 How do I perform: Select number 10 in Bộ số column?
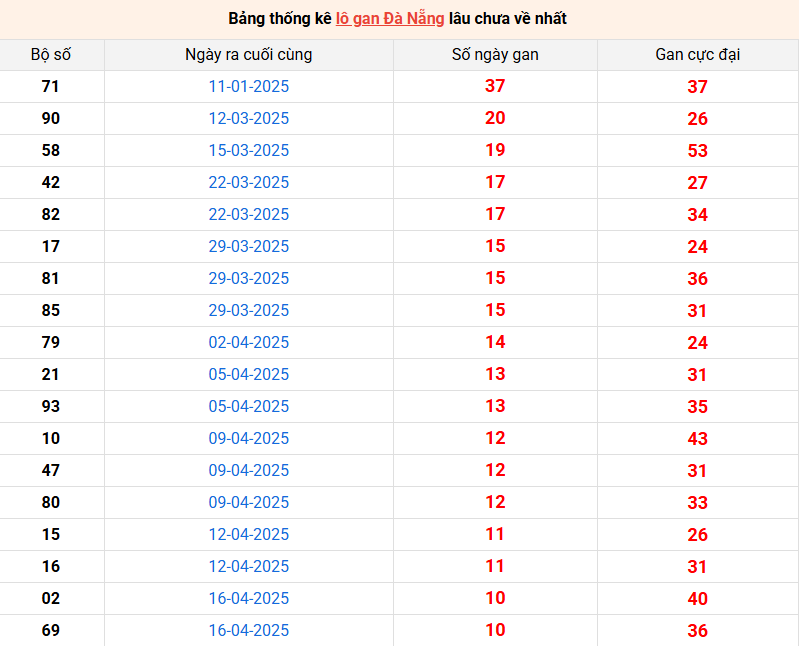click(x=50, y=439)
